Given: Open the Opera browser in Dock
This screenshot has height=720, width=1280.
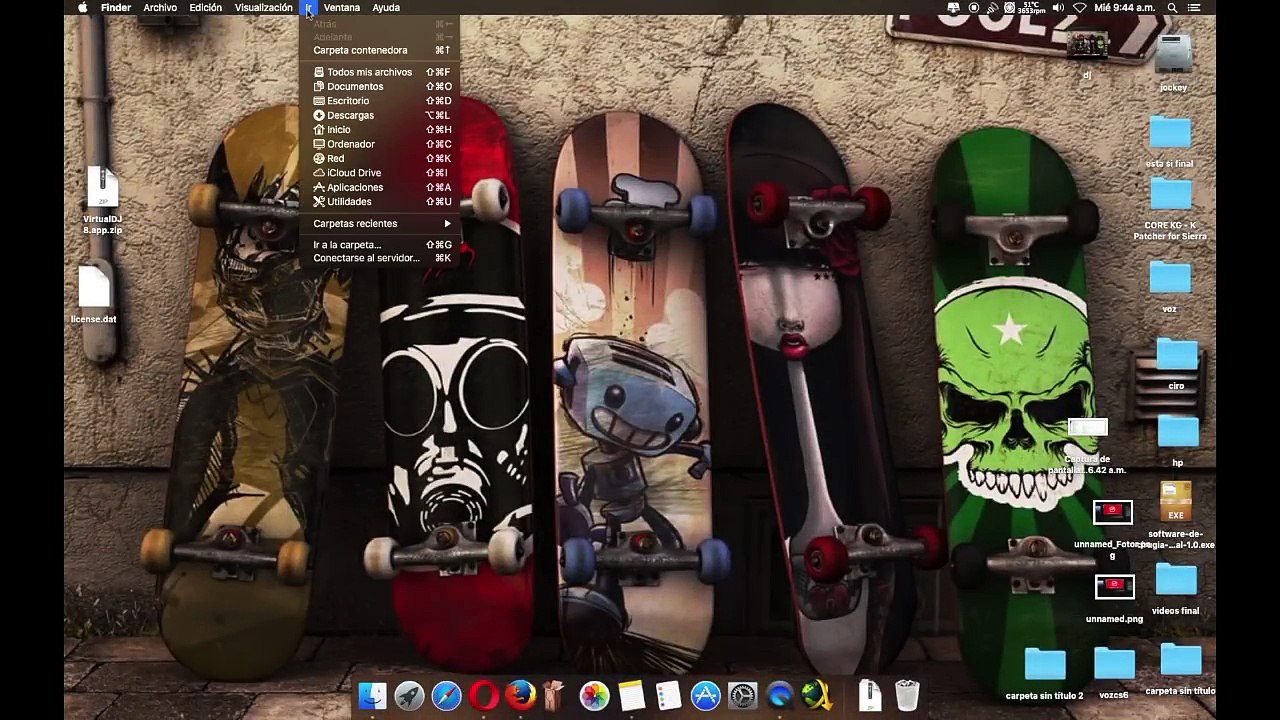Looking at the screenshot, I should [x=483, y=695].
